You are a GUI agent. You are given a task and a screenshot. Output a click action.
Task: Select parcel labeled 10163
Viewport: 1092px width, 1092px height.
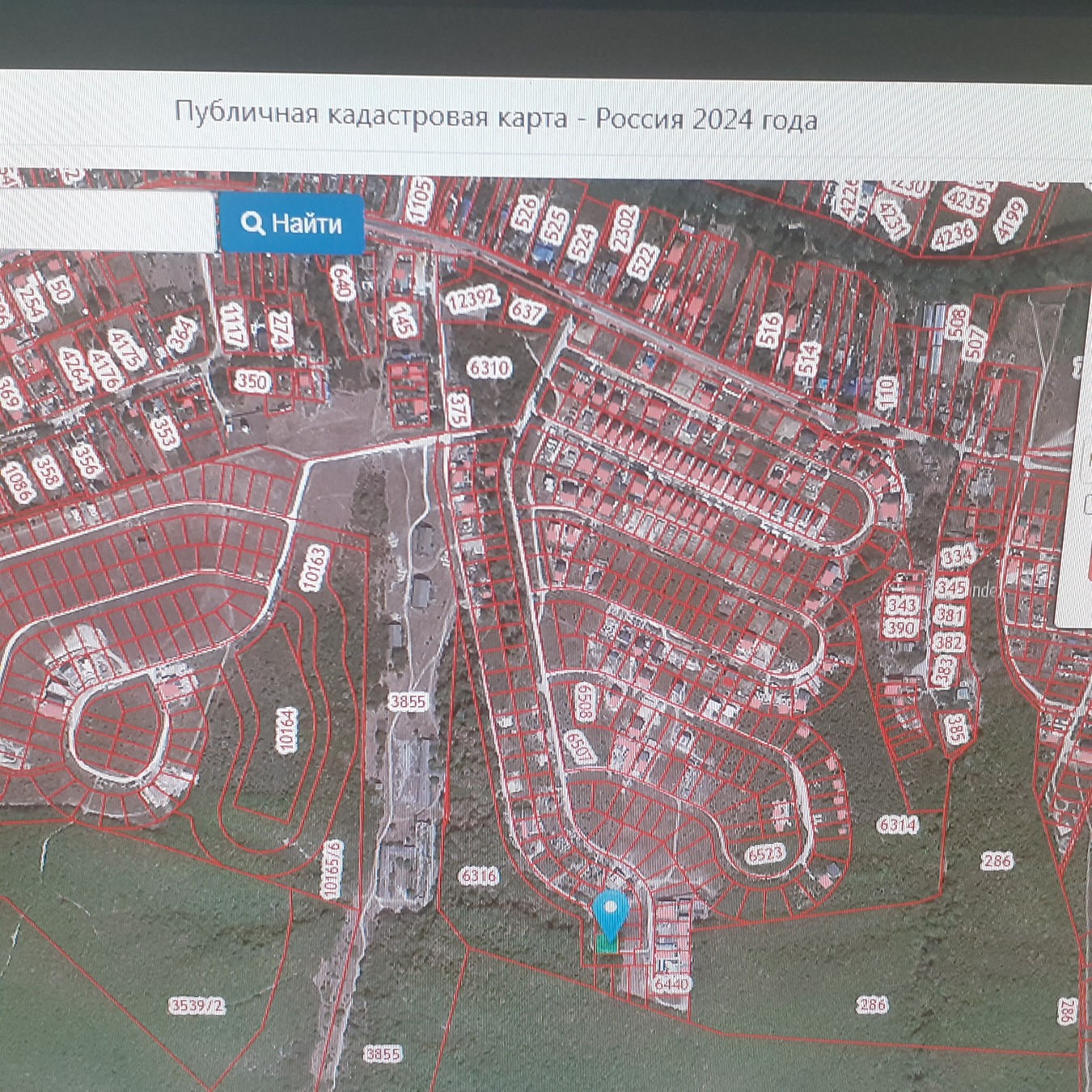[315, 567]
